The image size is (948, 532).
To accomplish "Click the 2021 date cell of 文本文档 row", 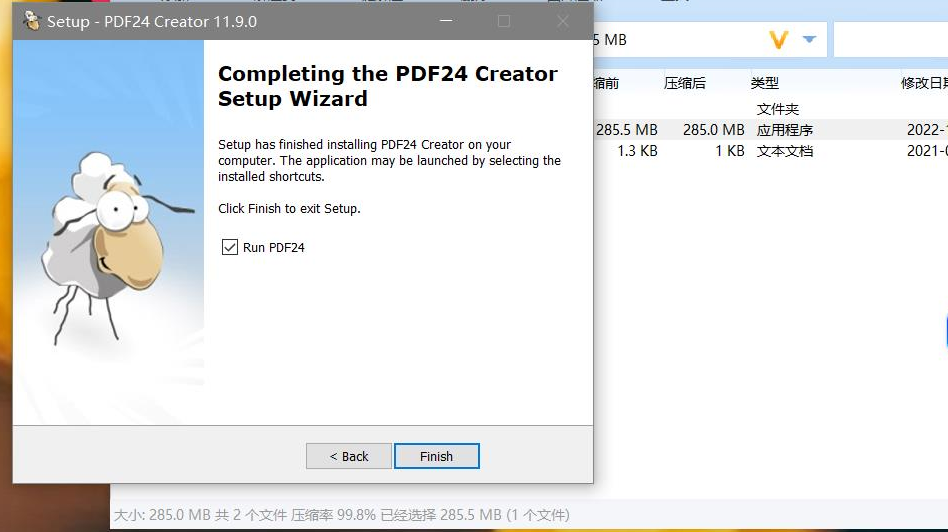I will [927, 151].
